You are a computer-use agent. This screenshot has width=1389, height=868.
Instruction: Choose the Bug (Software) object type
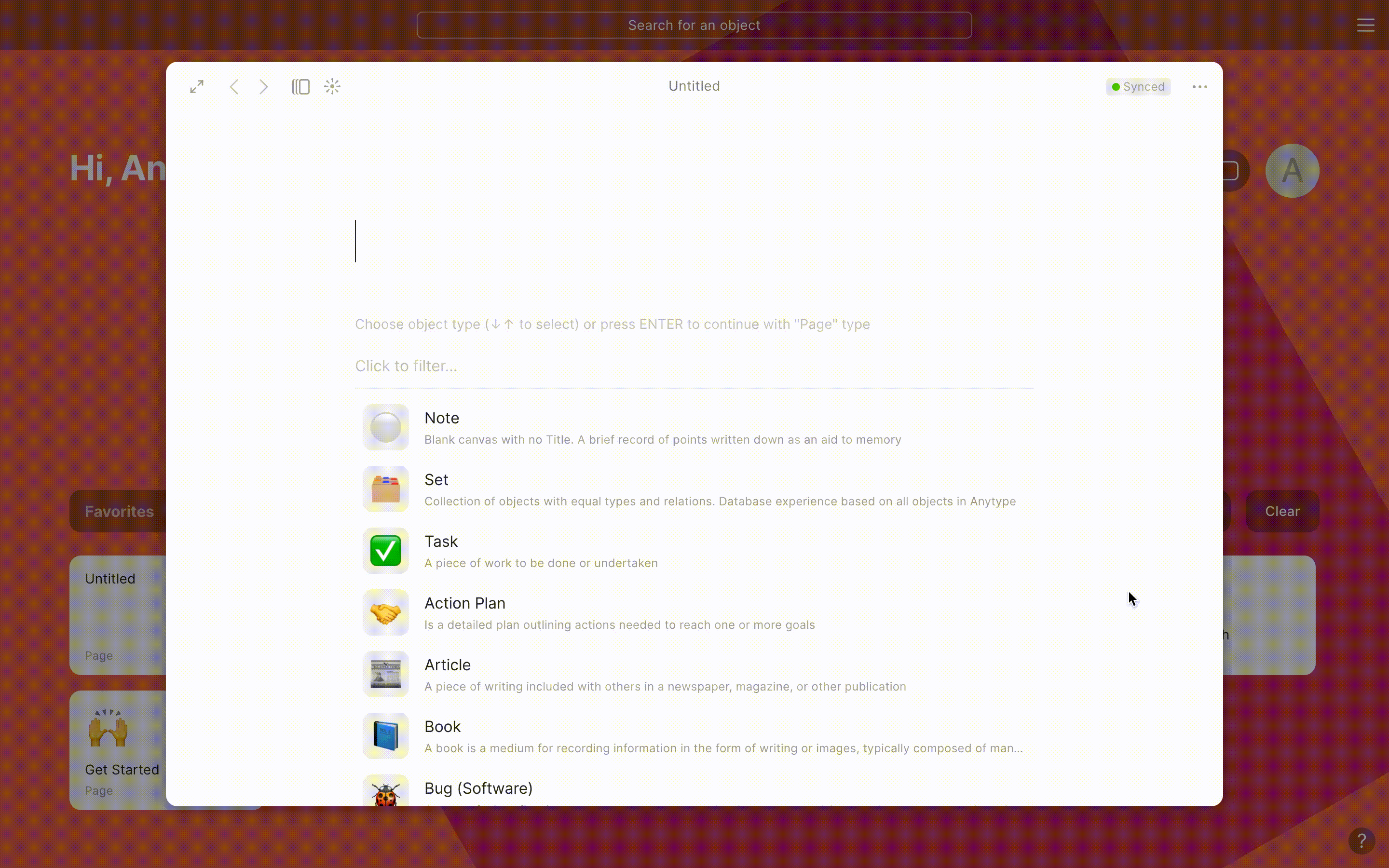click(x=694, y=789)
